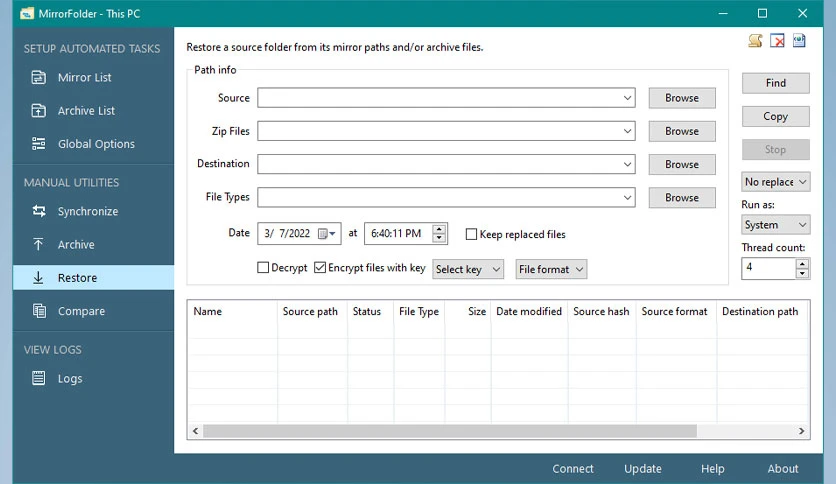The image size is (836, 484).
Task: Tick the Decrypt checkbox
Action: (263, 267)
